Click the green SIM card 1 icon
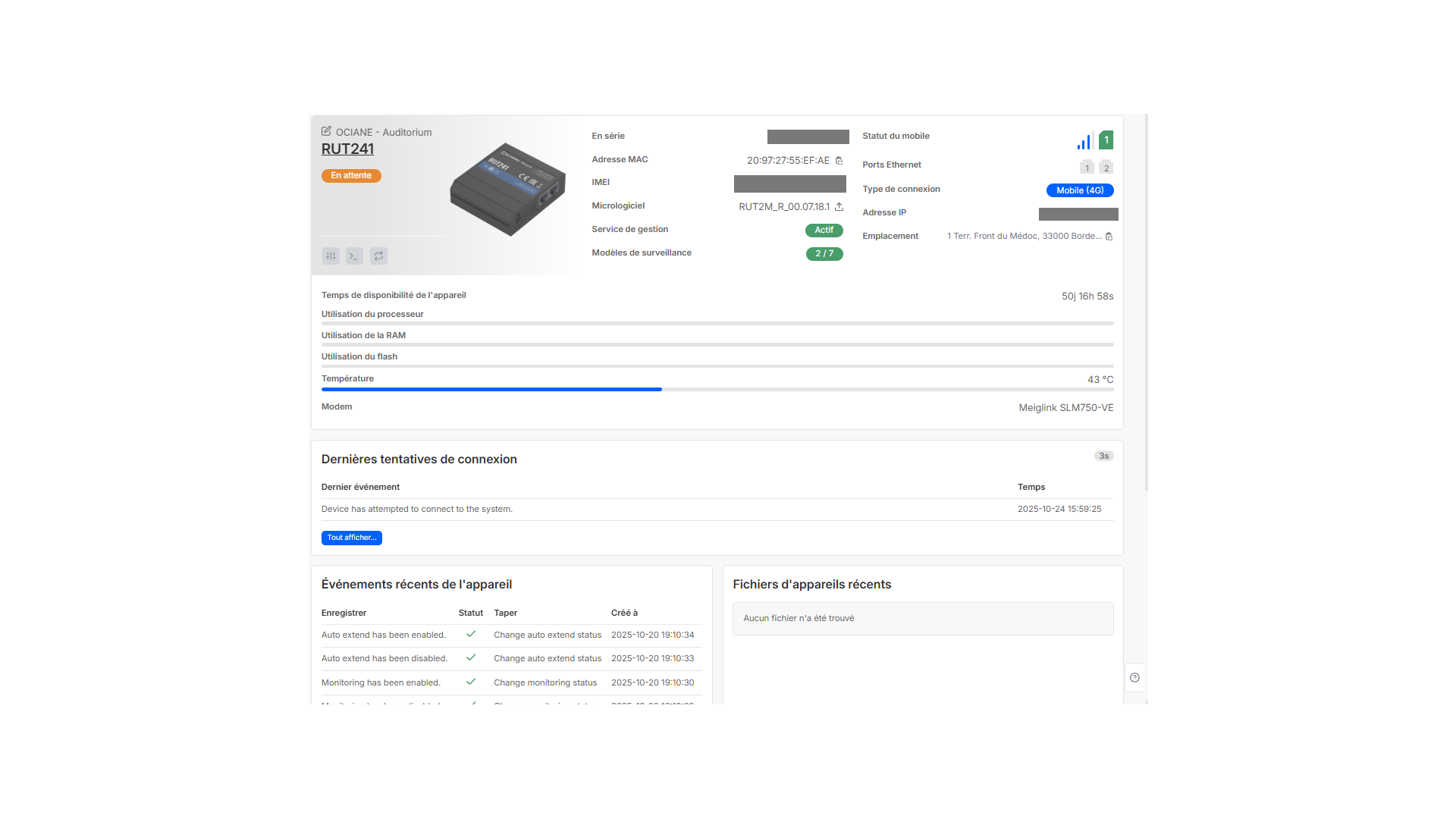 coord(1106,140)
